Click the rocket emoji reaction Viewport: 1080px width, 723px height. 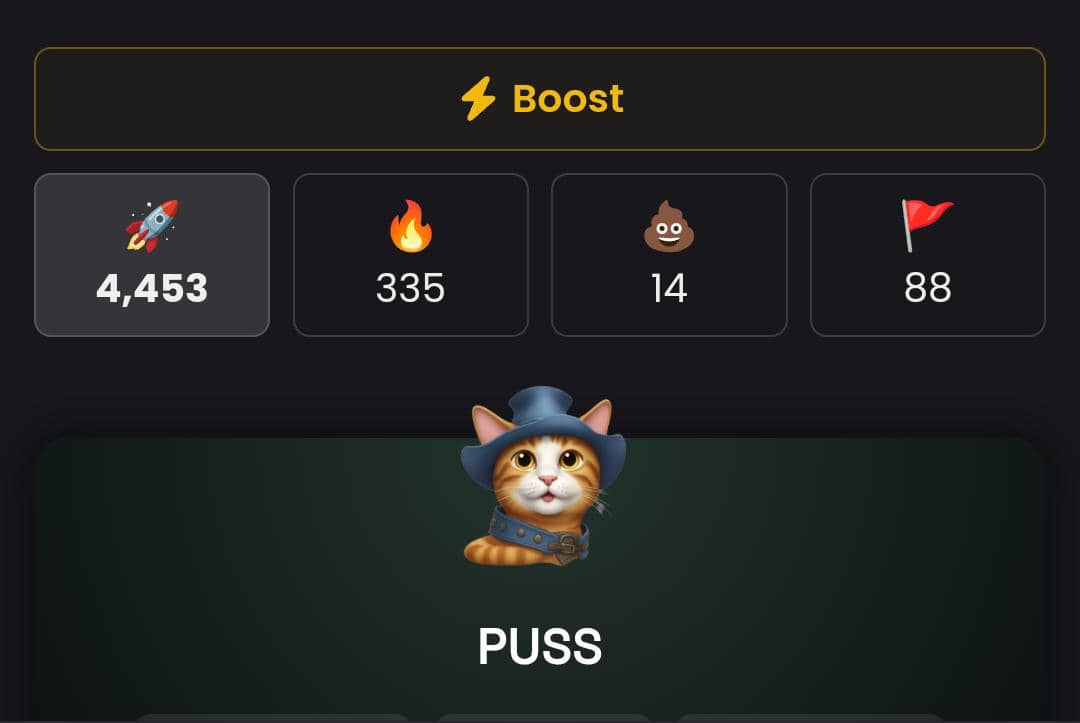click(x=152, y=226)
